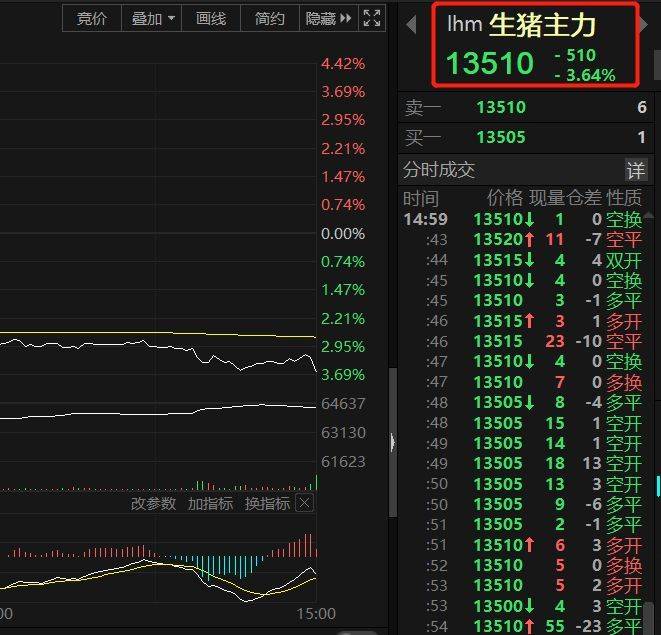Click the 分时成交 panel title

click(439, 170)
